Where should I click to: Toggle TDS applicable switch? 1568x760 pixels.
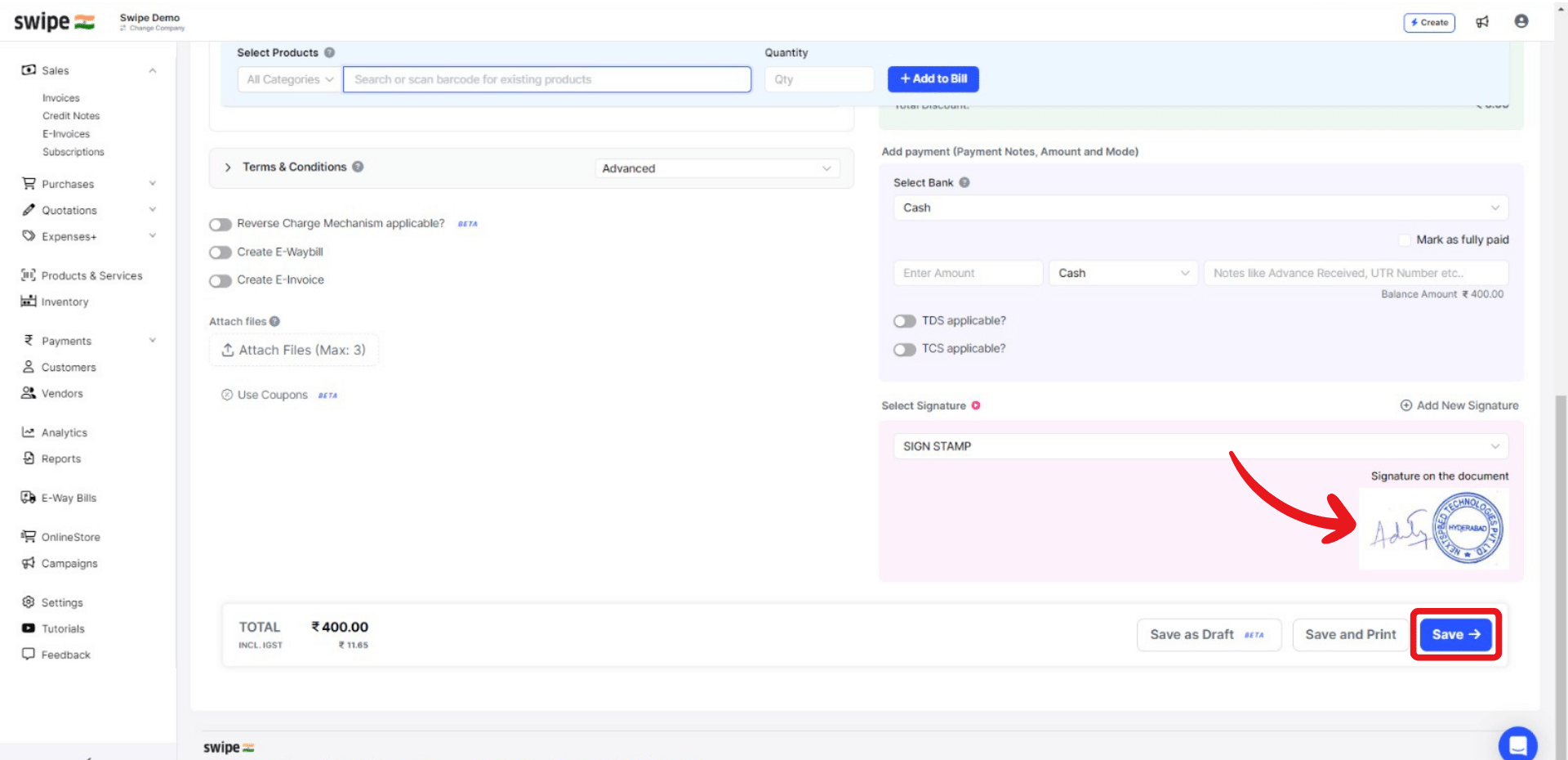(905, 321)
